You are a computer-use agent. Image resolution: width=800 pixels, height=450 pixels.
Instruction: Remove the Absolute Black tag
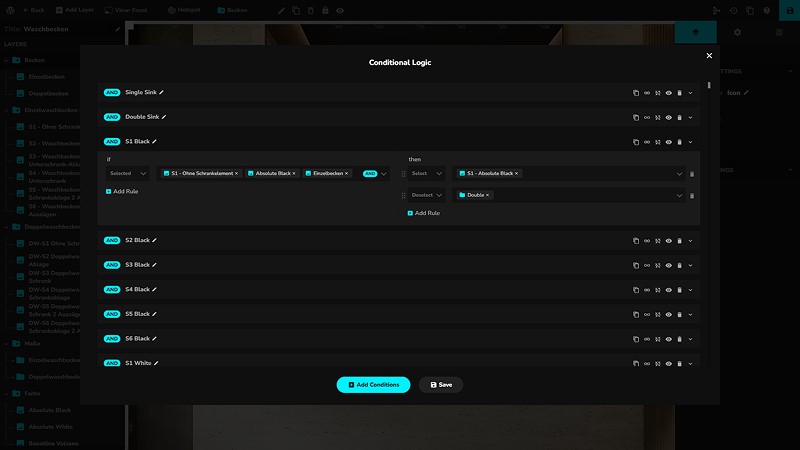tap(294, 174)
